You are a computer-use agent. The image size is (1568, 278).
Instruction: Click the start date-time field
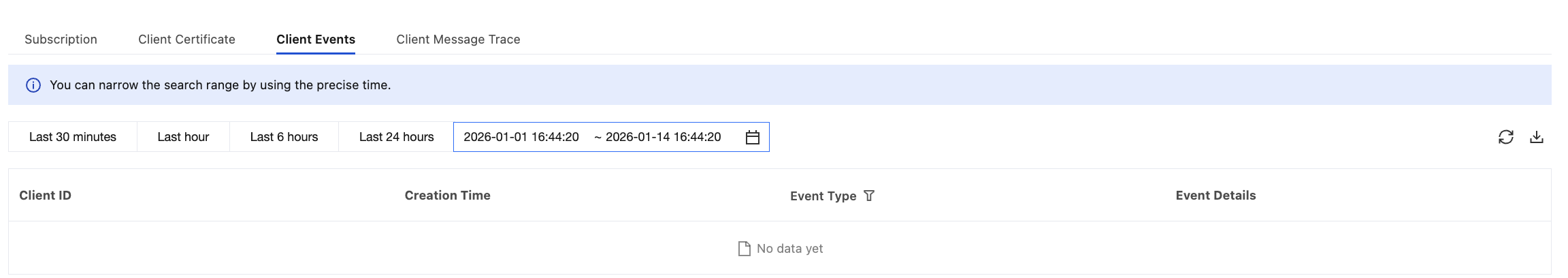coord(521,137)
